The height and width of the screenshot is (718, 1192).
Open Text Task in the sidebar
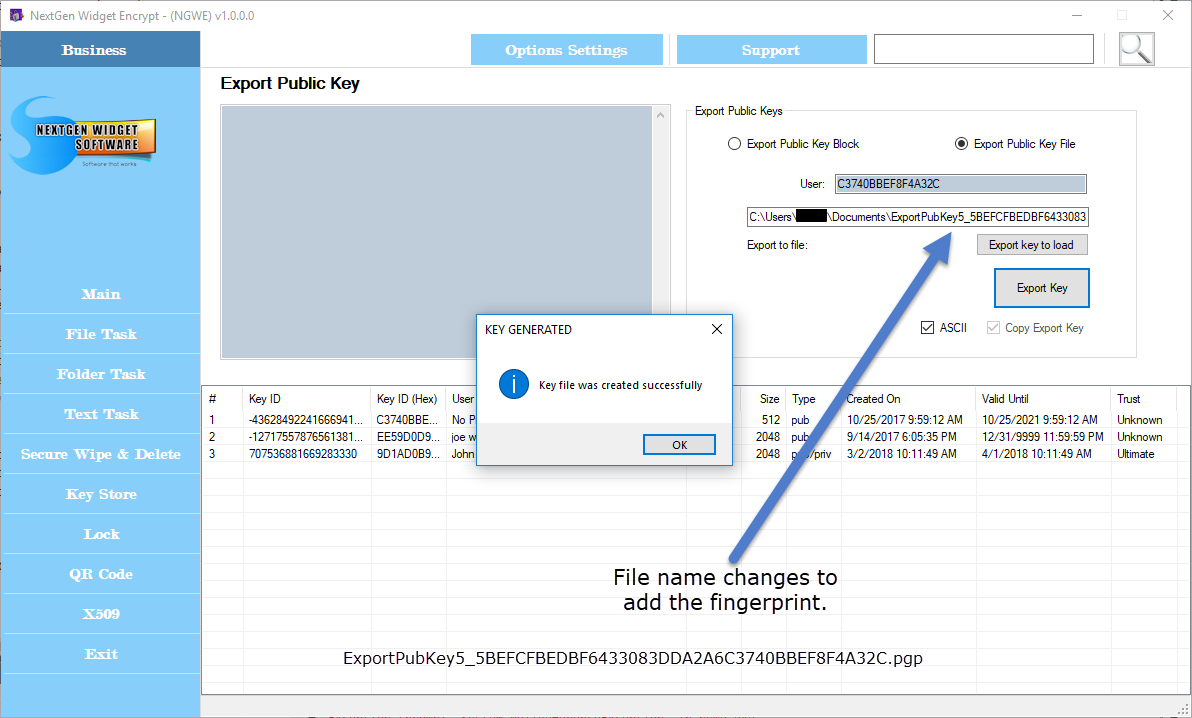click(x=101, y=415)
